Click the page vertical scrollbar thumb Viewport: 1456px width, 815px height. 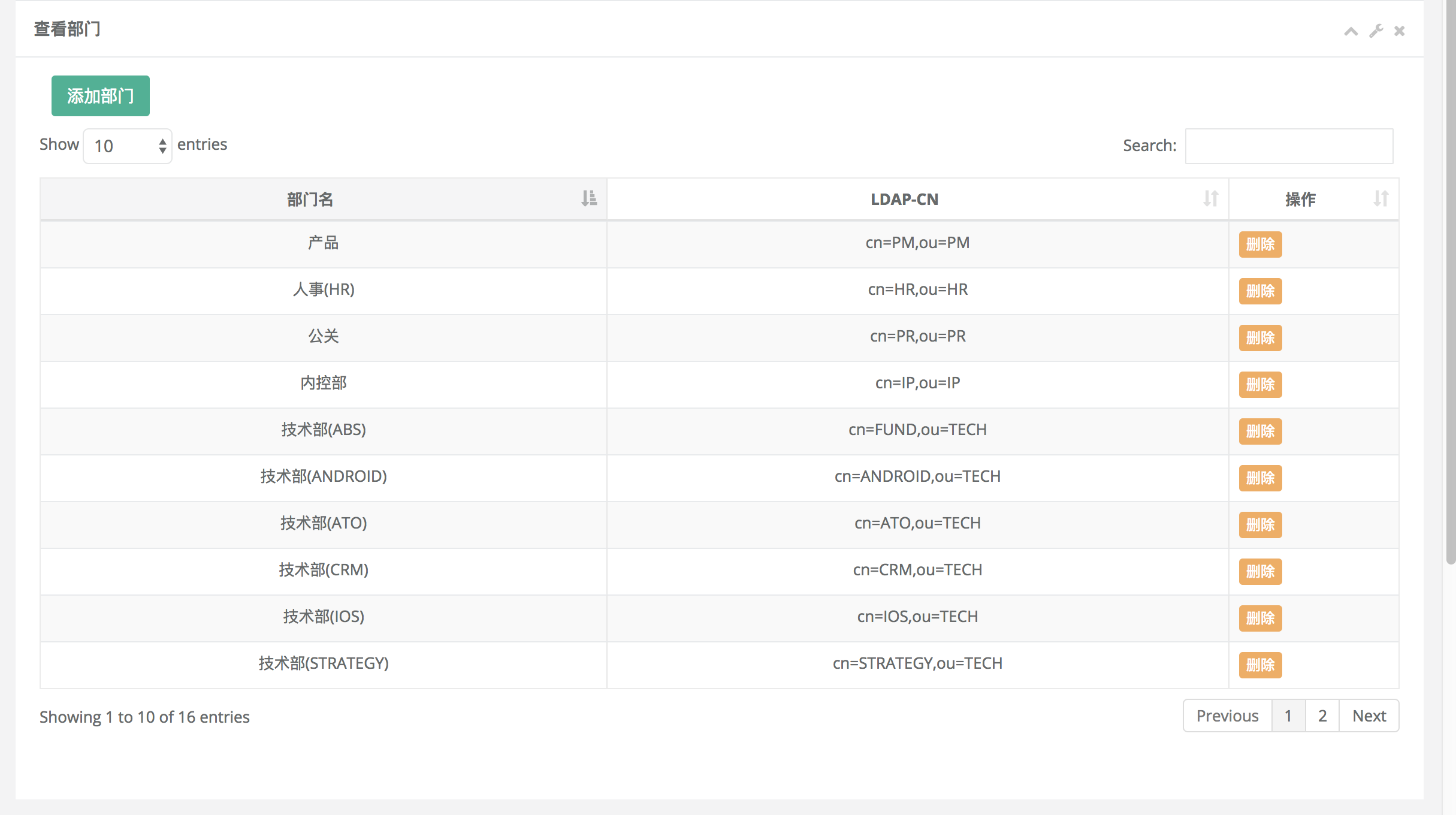(1450, 282)
